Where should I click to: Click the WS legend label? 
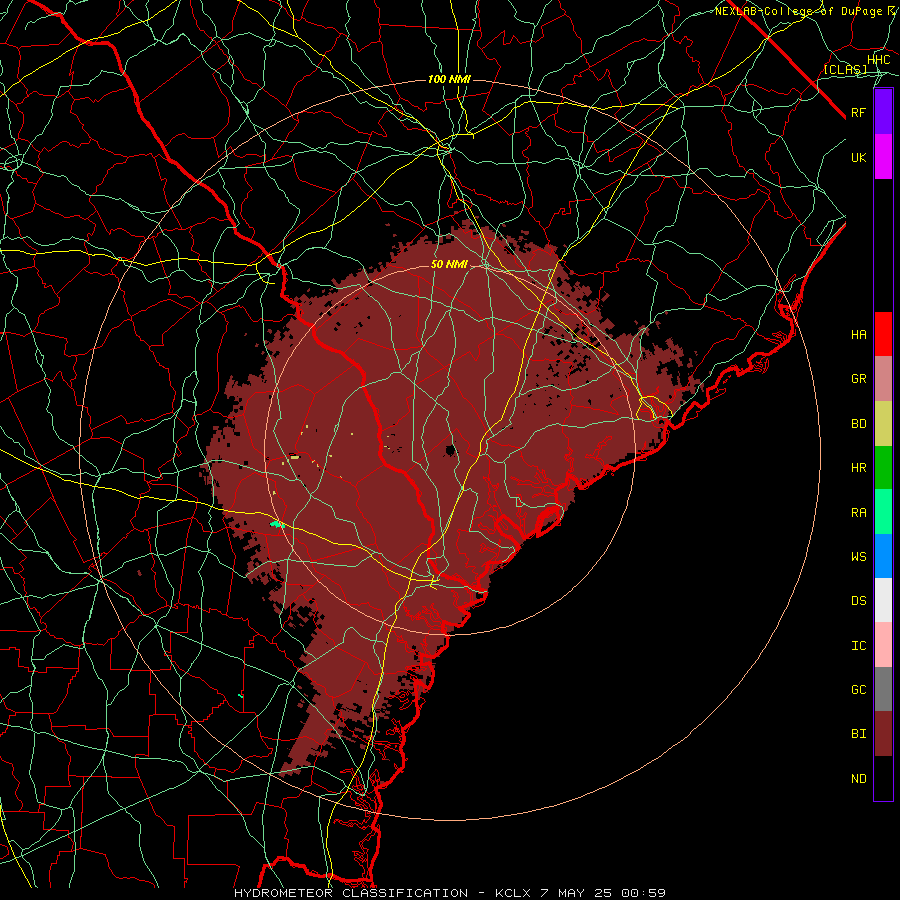859,556
